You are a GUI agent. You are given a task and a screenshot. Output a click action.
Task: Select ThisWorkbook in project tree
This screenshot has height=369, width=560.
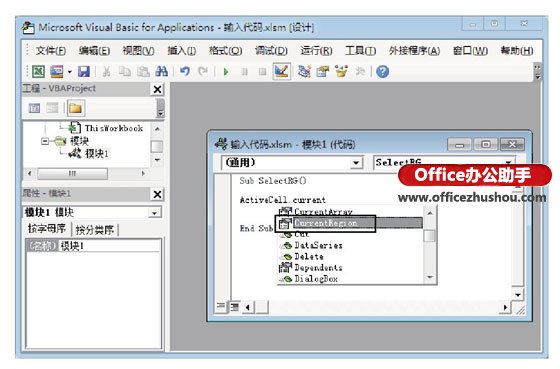pyautogui.click(x=114, y=128)
